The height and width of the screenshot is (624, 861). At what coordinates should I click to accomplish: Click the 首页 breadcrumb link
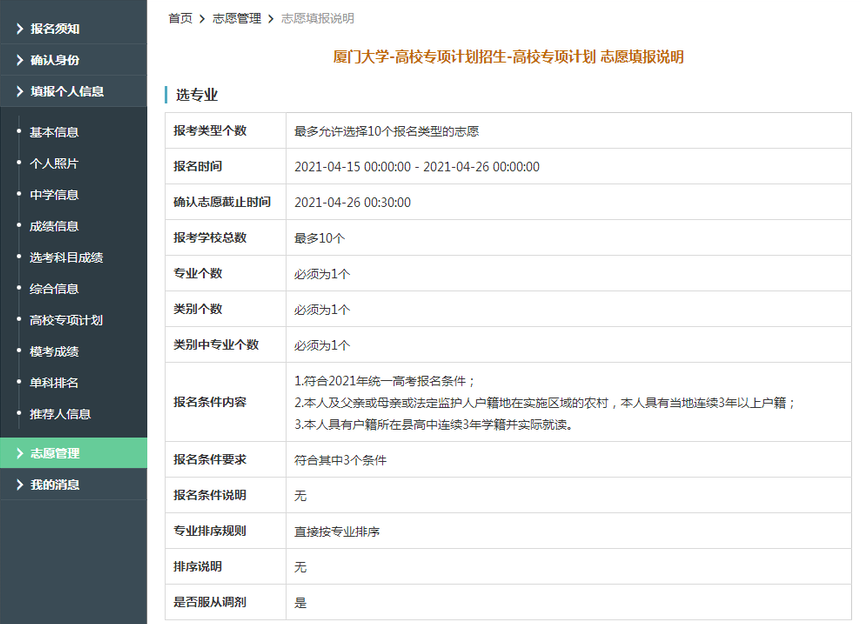(x=180, y=19)
